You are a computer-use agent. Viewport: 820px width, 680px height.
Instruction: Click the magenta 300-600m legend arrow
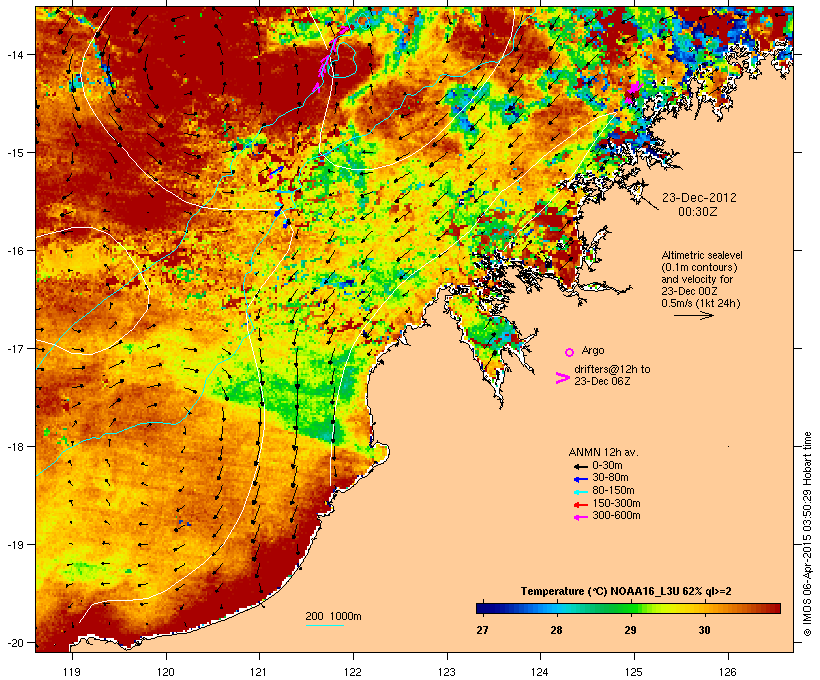580,517
